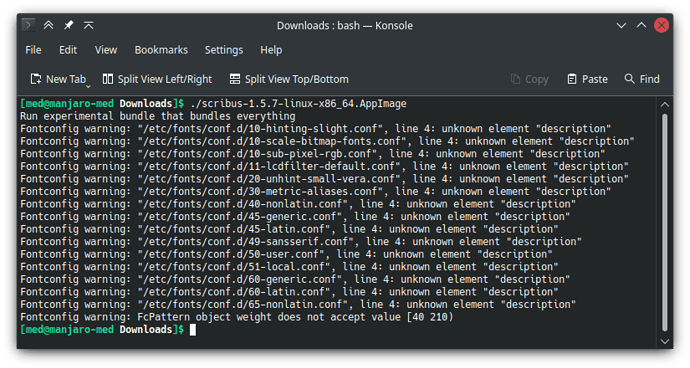Click the last prompt with the cursor

(108, 330)
